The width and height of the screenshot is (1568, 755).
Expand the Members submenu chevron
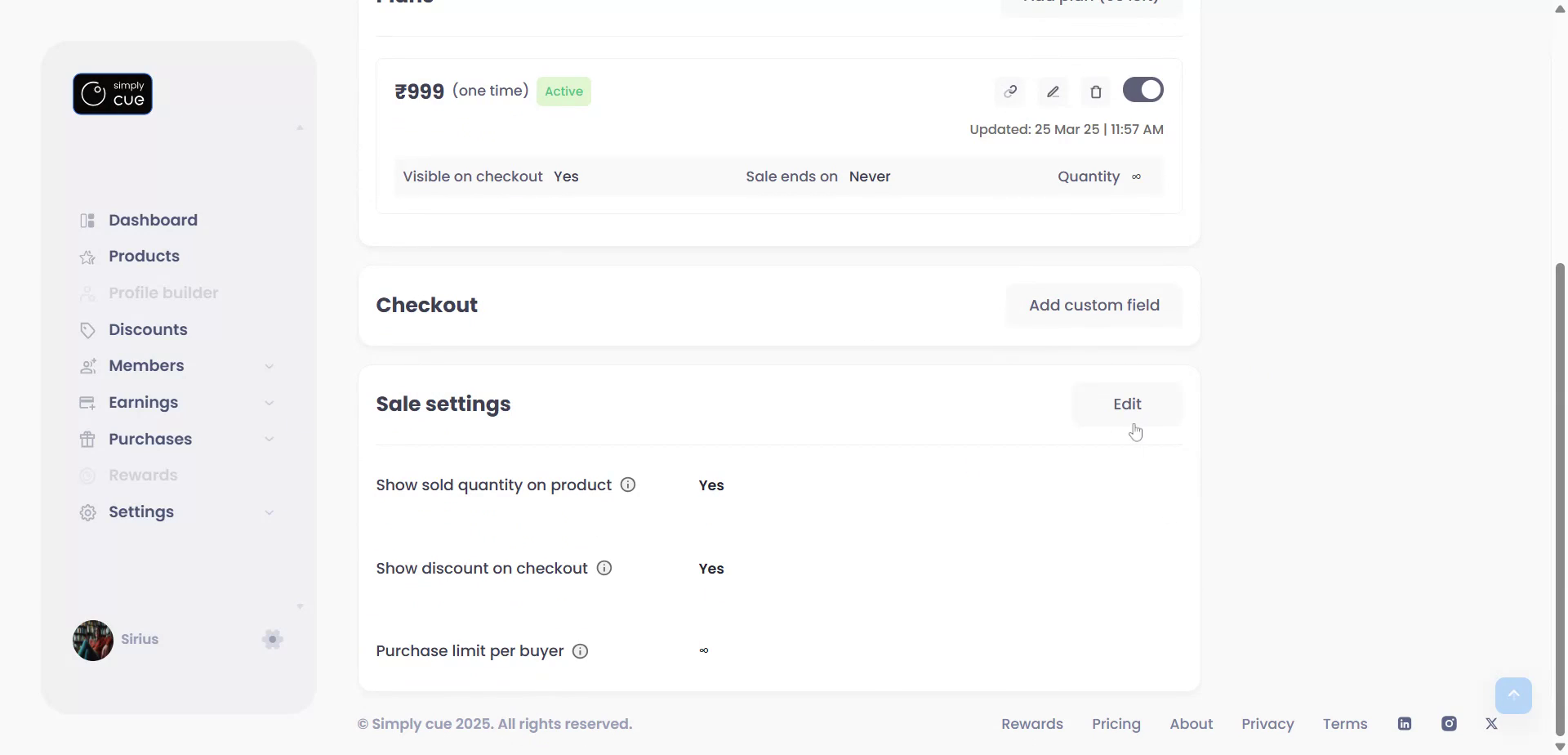(x=269, y=366)
